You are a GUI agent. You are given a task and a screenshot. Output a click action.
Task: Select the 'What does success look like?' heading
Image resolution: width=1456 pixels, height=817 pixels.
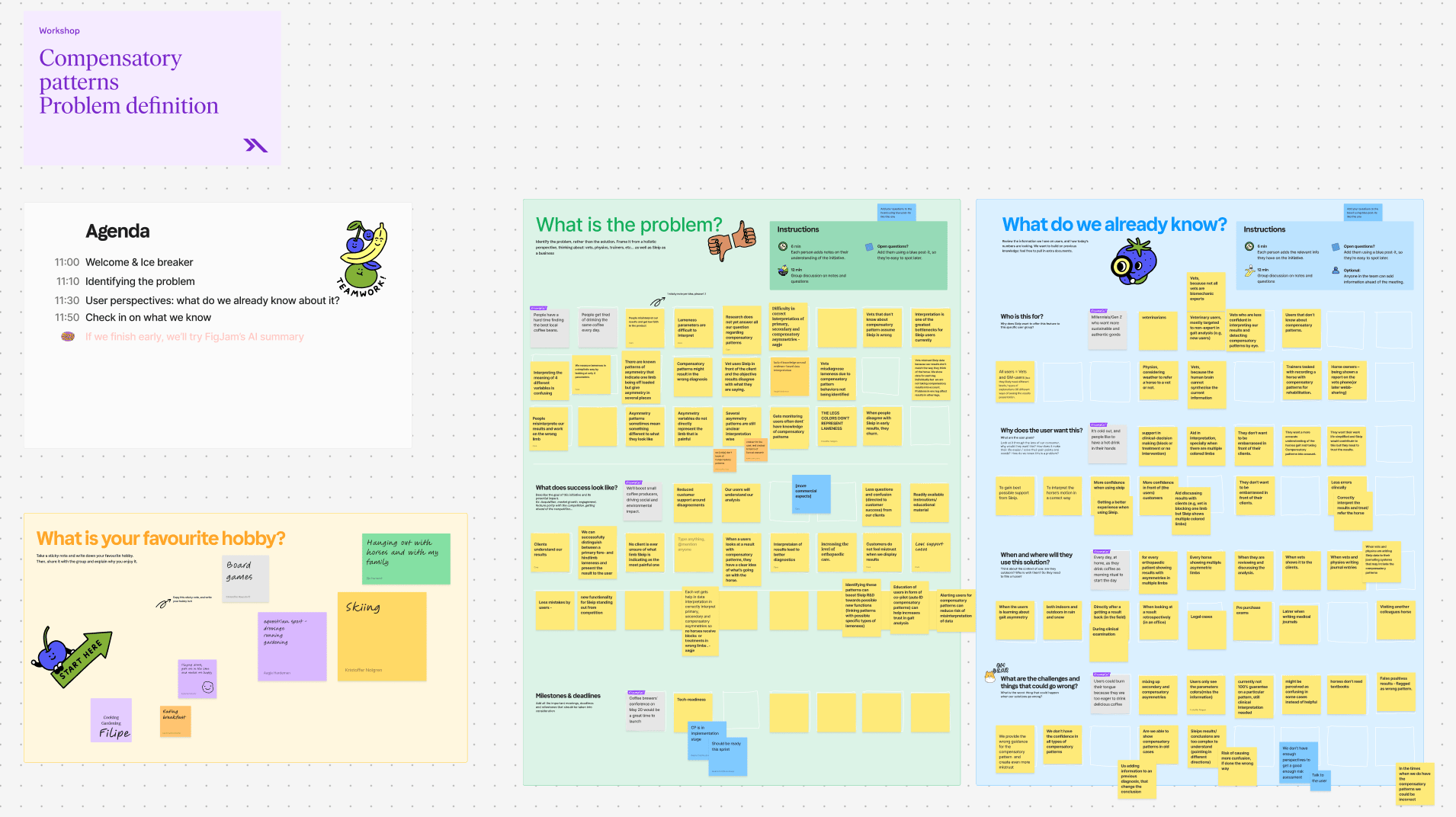(x=576, y=488)
